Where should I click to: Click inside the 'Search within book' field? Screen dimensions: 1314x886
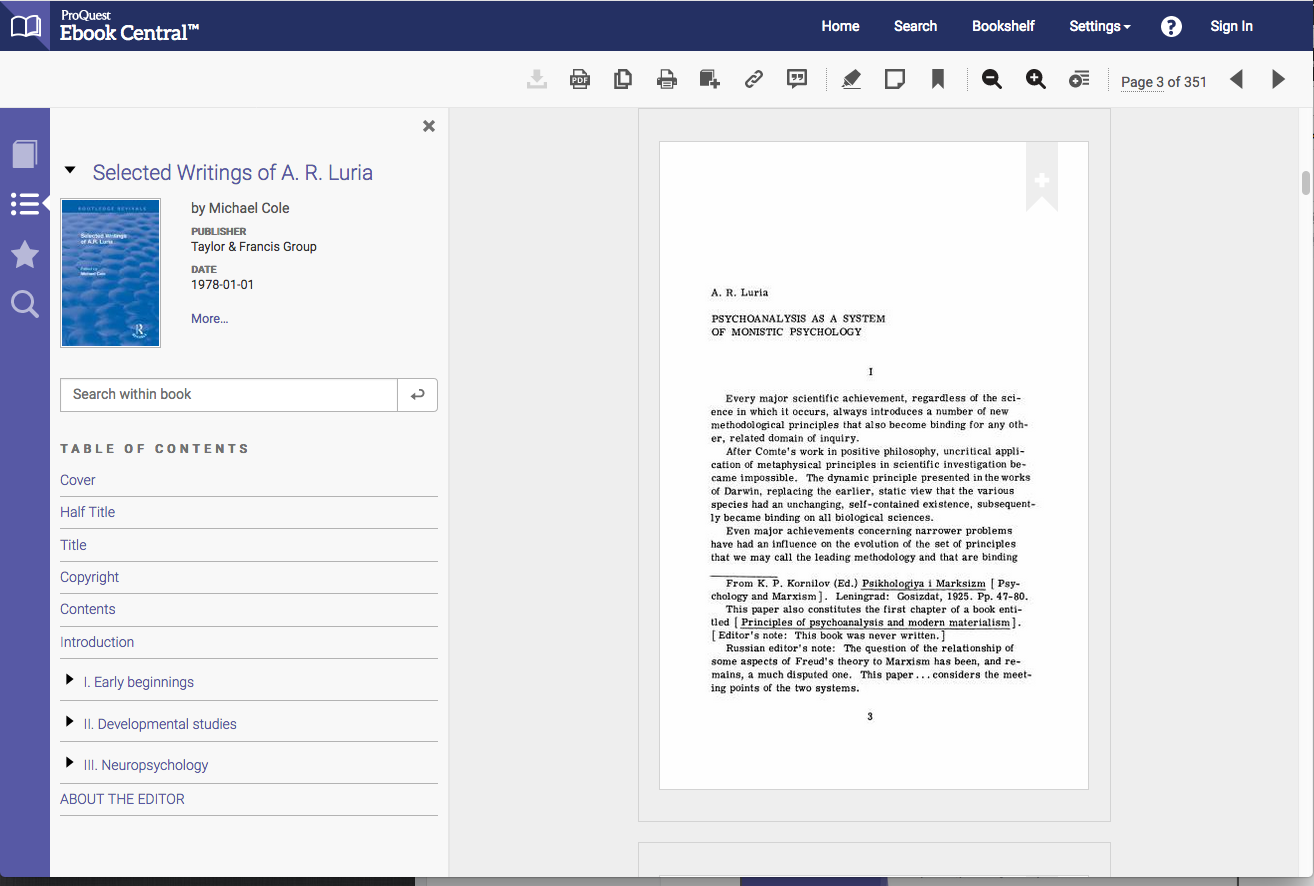[228, 394]
